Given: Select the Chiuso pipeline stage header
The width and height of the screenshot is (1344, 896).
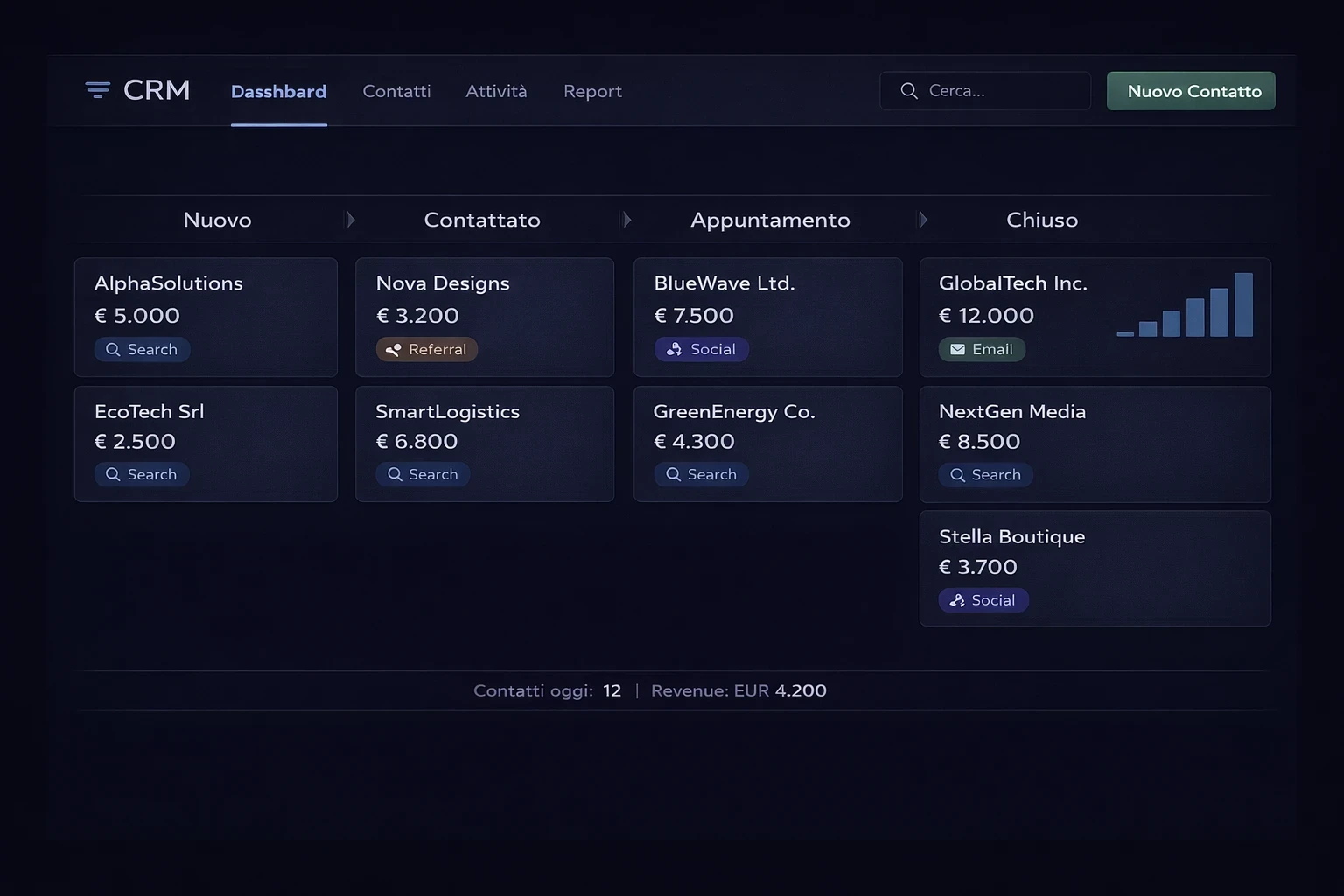Looking at the screenshot, I should 1042,220.
